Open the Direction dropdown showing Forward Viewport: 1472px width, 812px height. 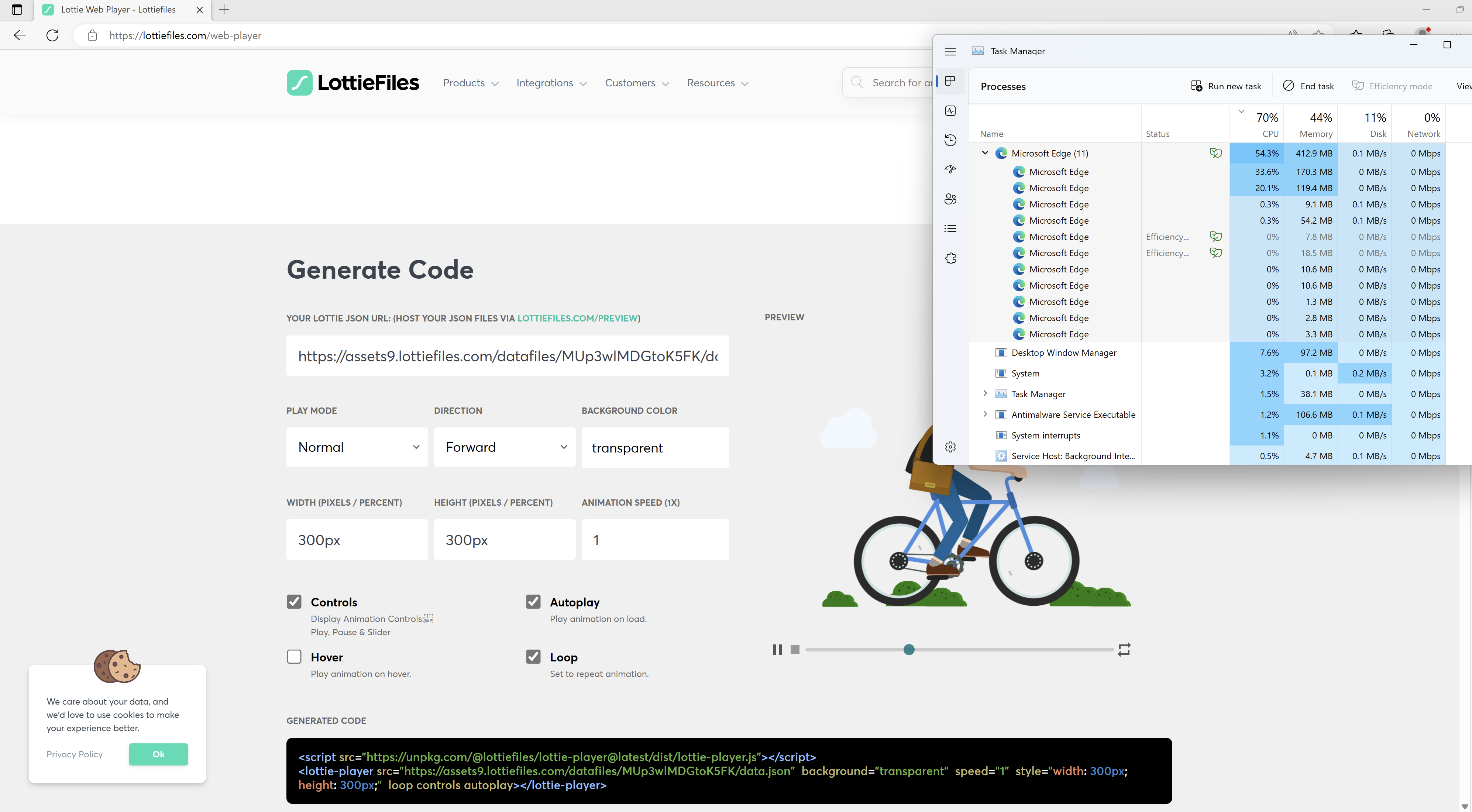(505, 447)
